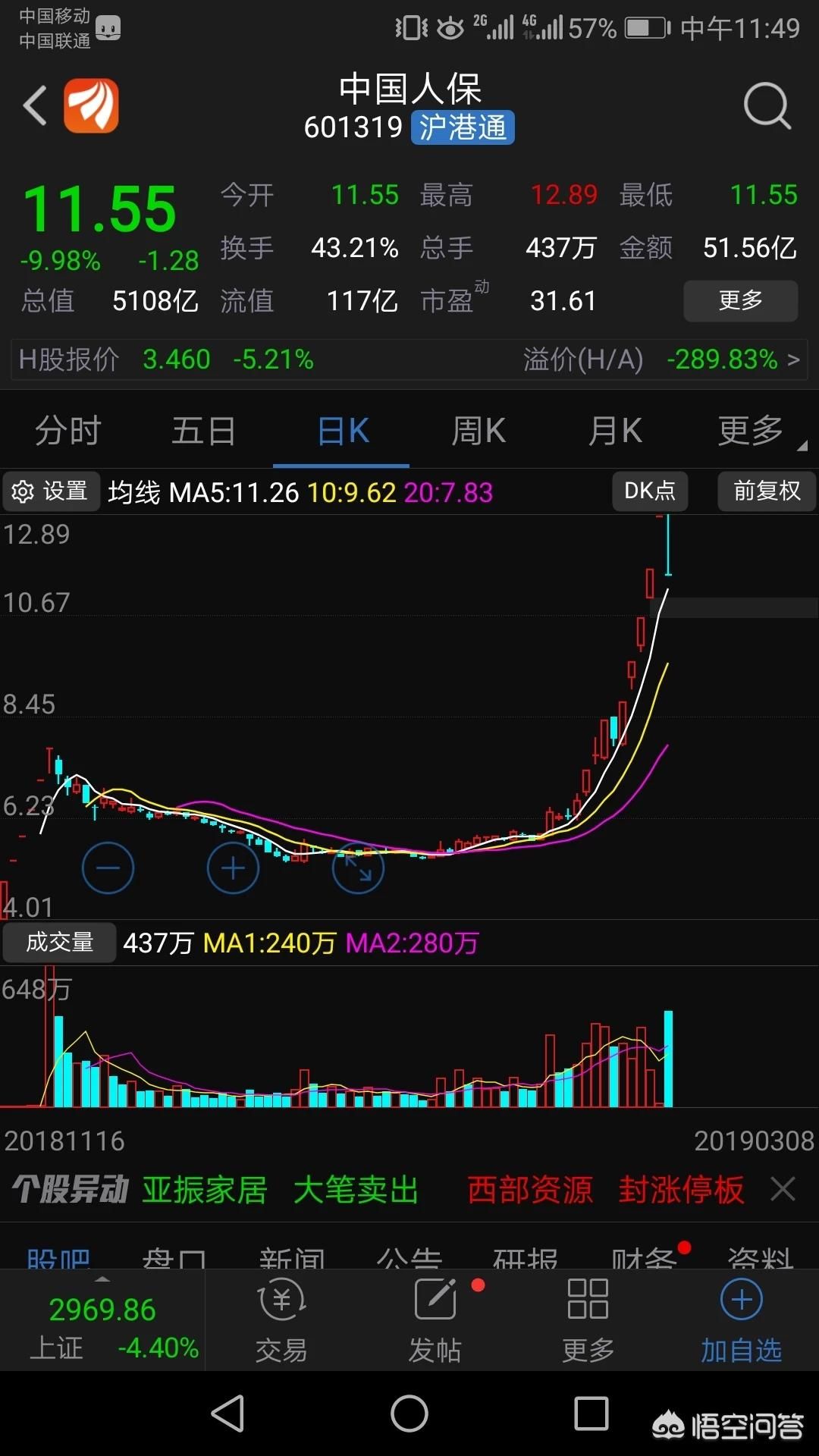Tap the 大笔卖出 ticker text

(356, 1190)
